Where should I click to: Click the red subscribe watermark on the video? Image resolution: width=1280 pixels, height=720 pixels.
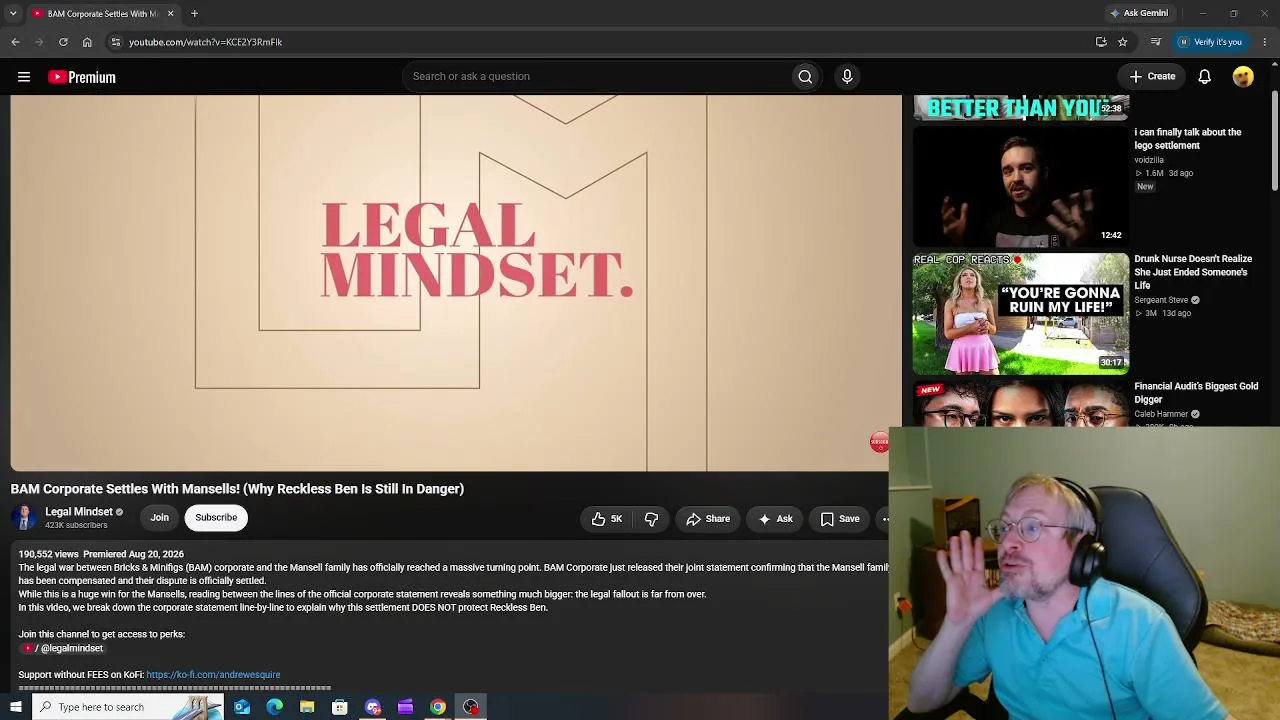point(879,442)
